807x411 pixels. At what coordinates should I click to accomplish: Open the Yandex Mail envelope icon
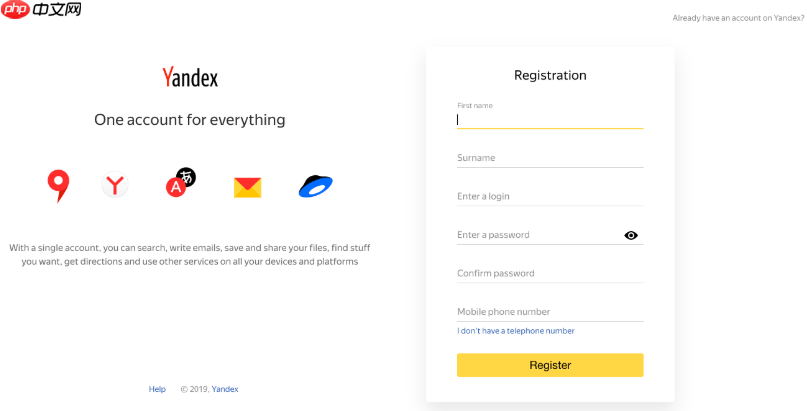point(247,187)
